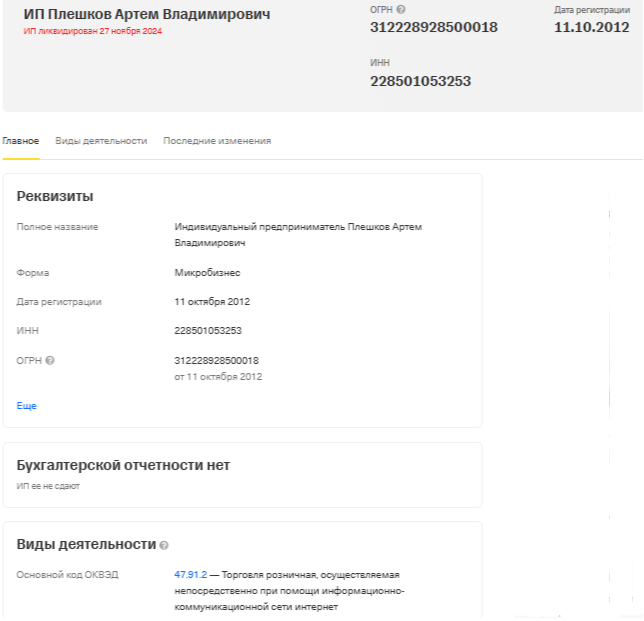Show OGRN tooltip in Реквизиты section
The image size is (644, 621).
point(50,361)
